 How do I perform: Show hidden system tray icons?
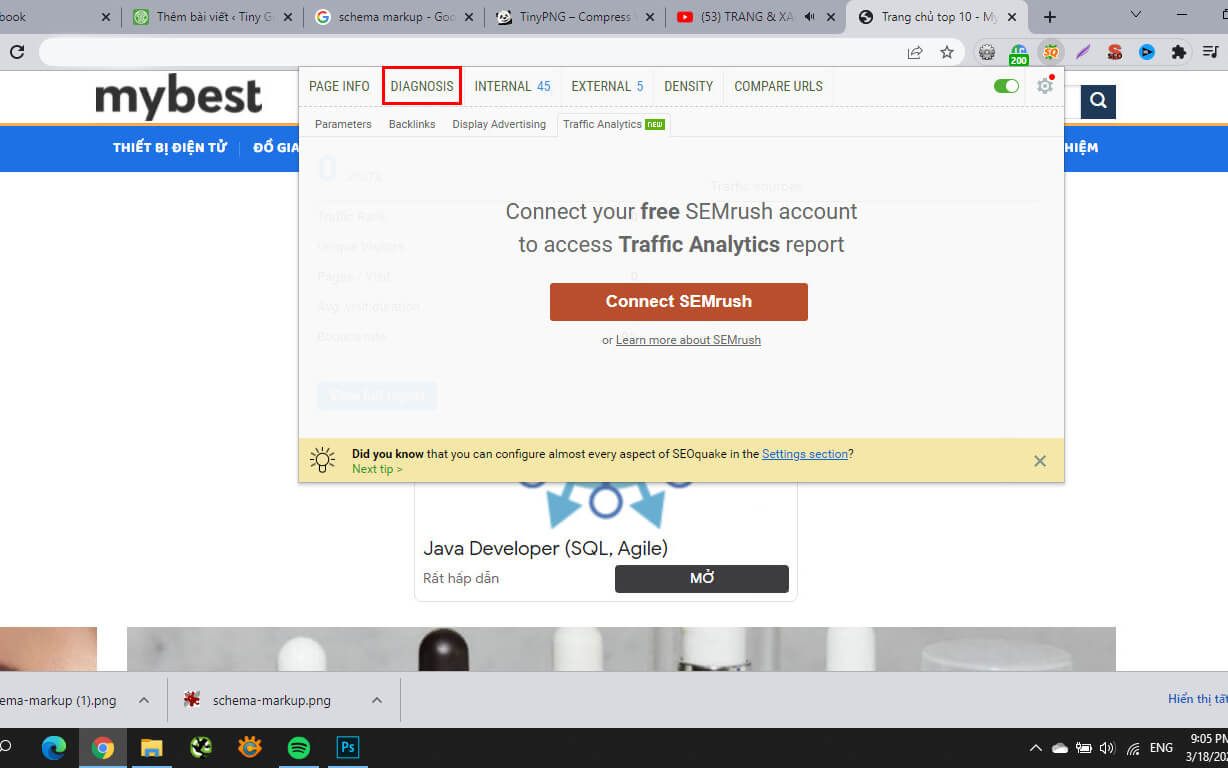[x=1035, y=748]
